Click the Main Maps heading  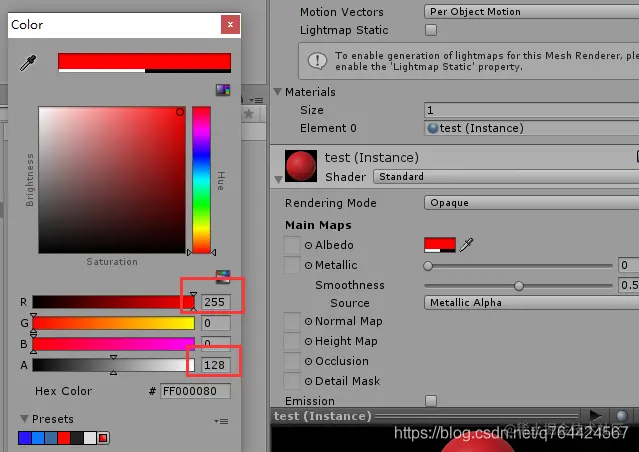click(318, 225)
